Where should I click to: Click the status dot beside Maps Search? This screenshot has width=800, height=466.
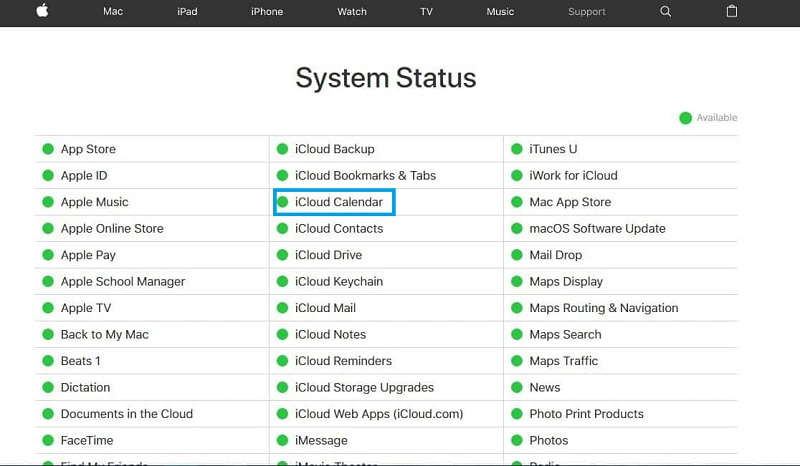[517, 334]
